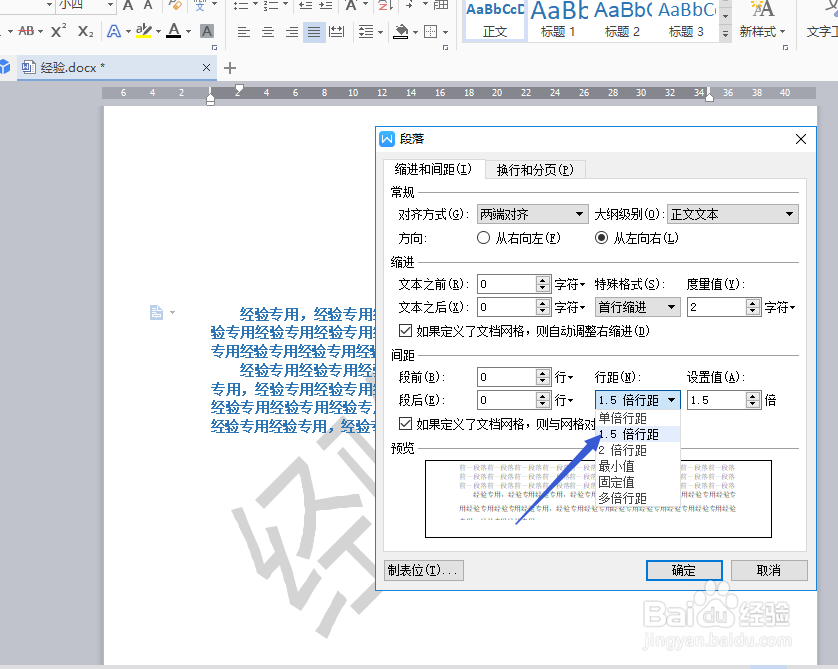Click the 段后 spacing input field
Screen dimensions: 838x669
point(507,400)
